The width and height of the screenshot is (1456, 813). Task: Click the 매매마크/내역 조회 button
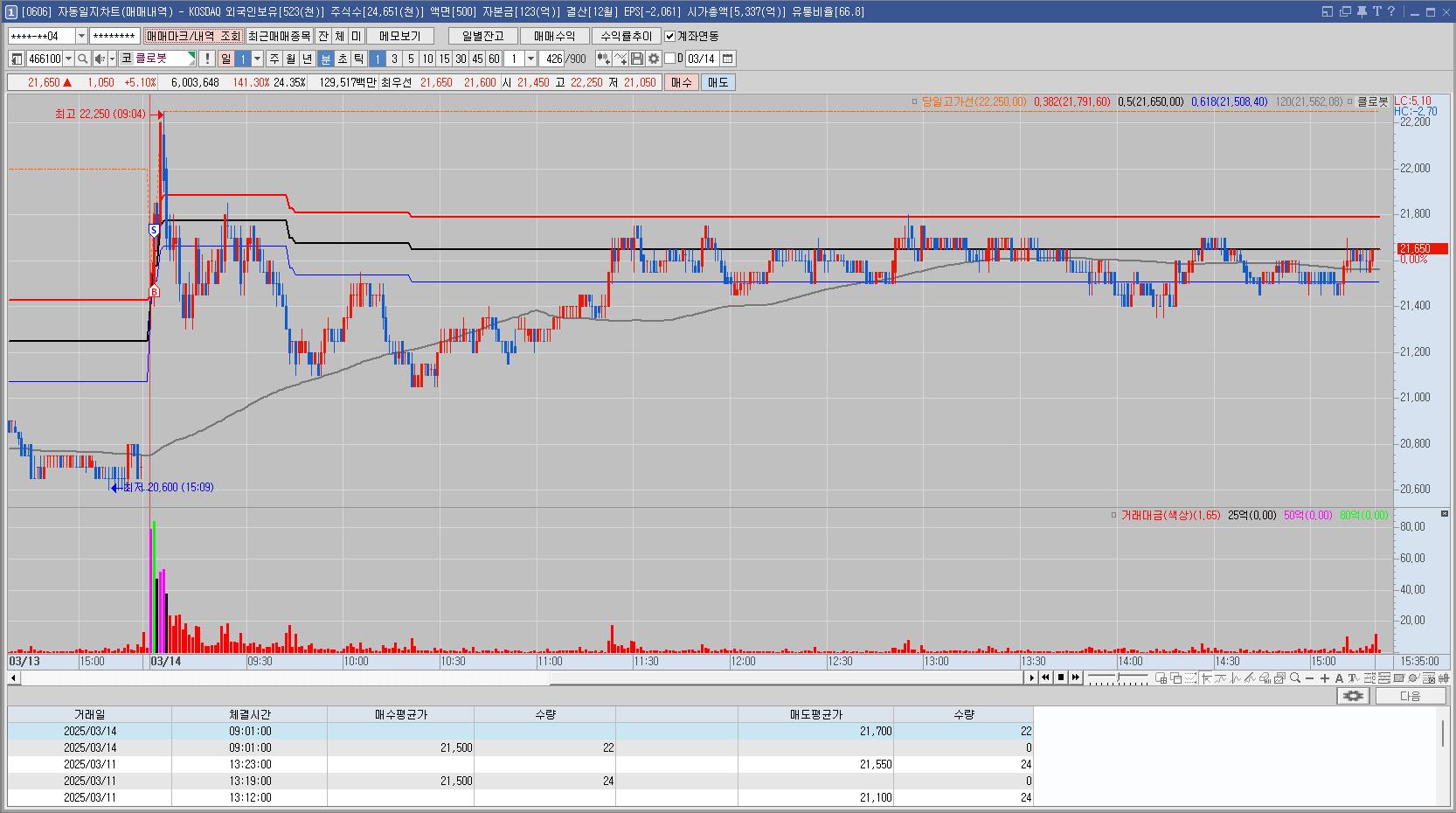click(x=193, y=36)
